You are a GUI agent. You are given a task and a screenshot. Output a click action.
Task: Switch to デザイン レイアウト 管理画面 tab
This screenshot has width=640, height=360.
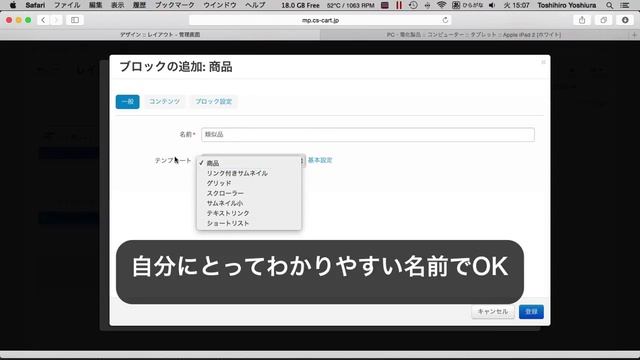coord(160,35)
